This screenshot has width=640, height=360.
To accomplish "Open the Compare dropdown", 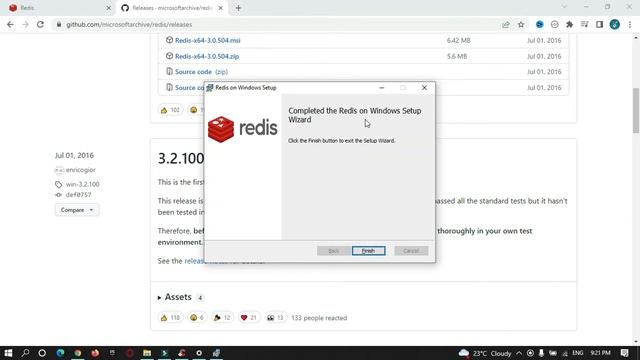I will pyautogui.click(x=77, y=210).
